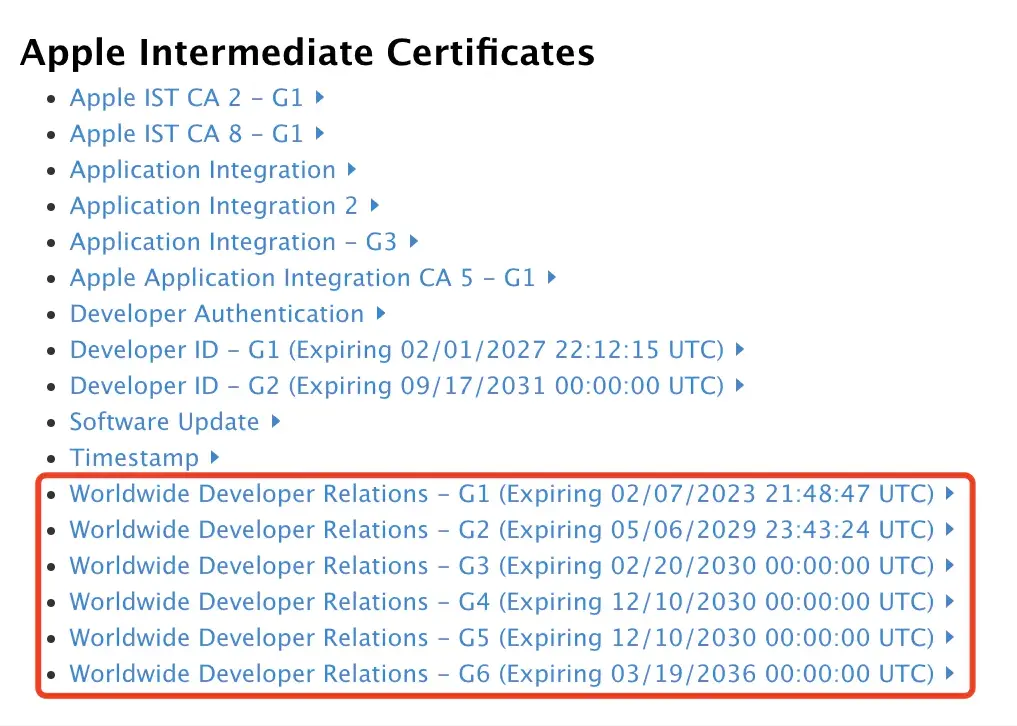Click arrow icon after Worldwide Developer Relations G4
The image size is (1017, 726).
(950, 601)
